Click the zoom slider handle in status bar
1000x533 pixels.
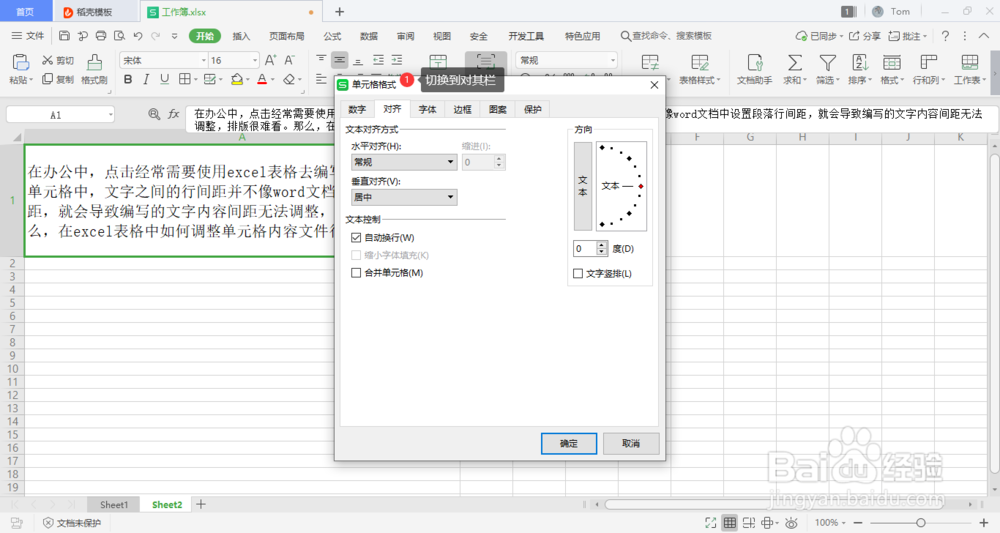coord(921,523)
